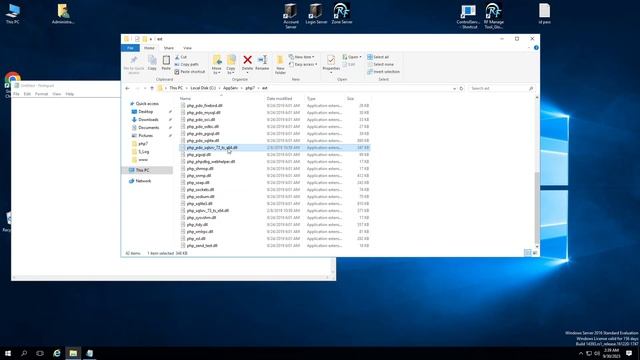Open recent locations dropdown arrow

(x=145, y=88)
